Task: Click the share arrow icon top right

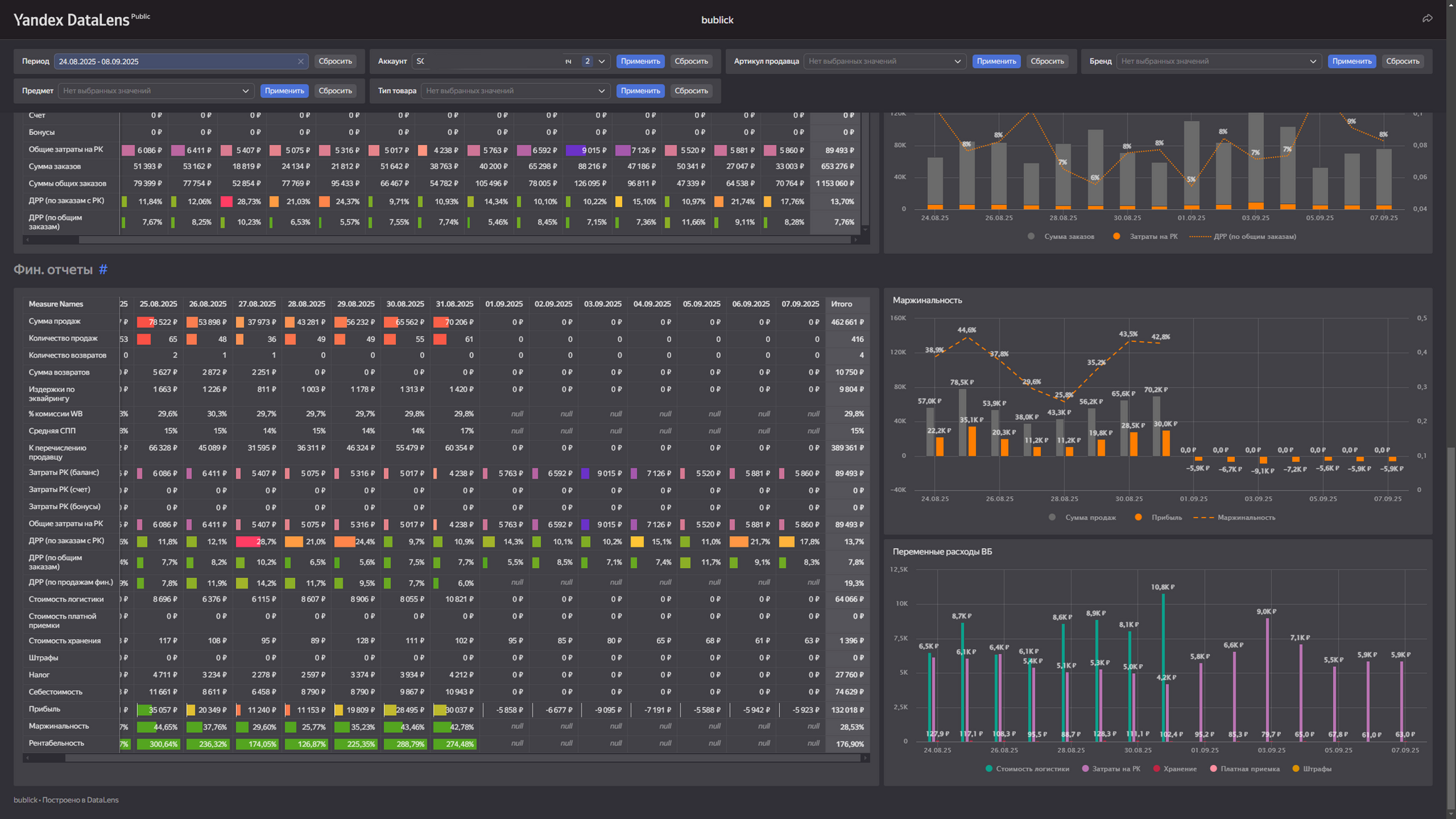Action: 1427,19
